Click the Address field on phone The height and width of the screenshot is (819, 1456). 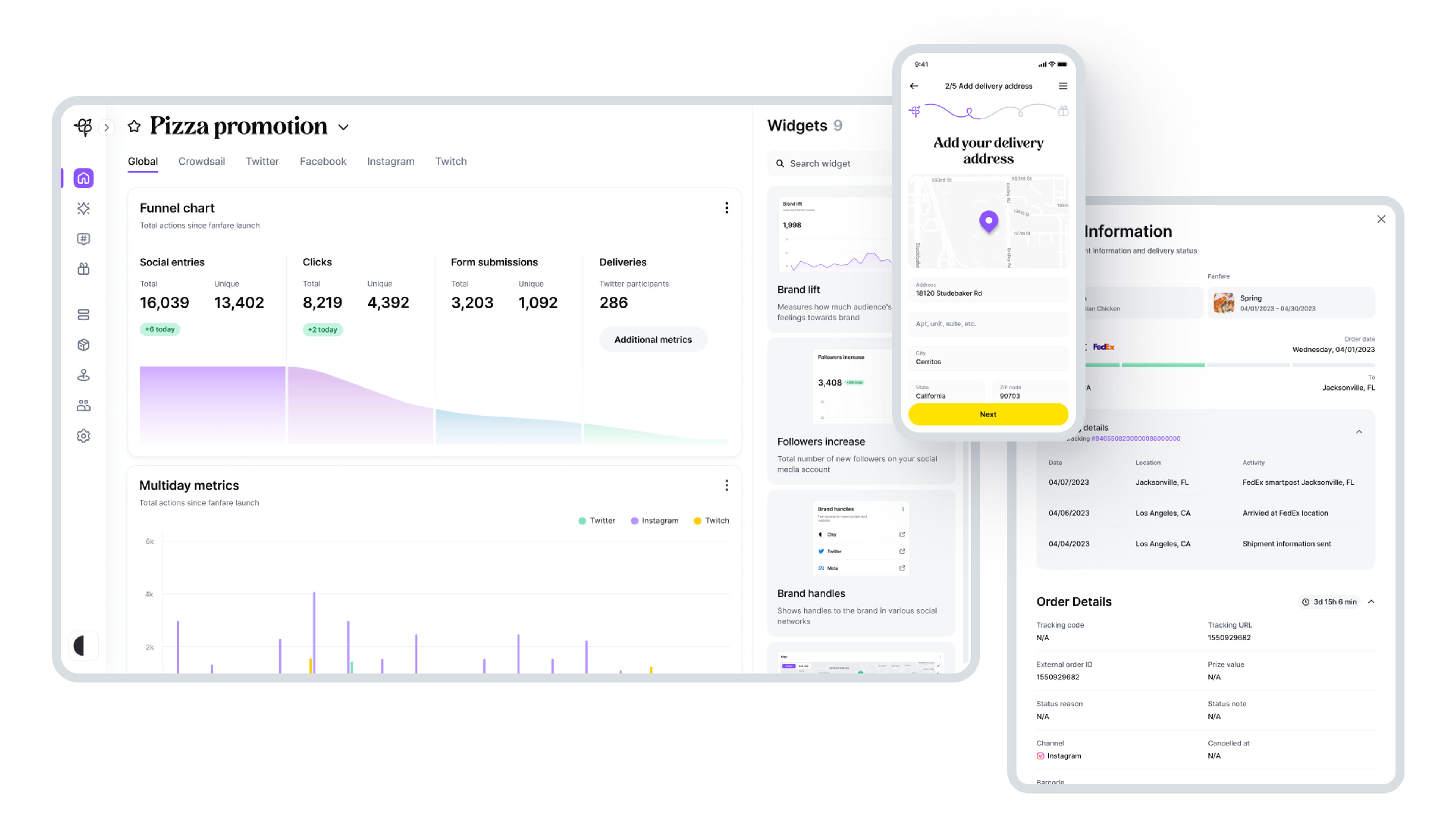(x=988, y=290)
